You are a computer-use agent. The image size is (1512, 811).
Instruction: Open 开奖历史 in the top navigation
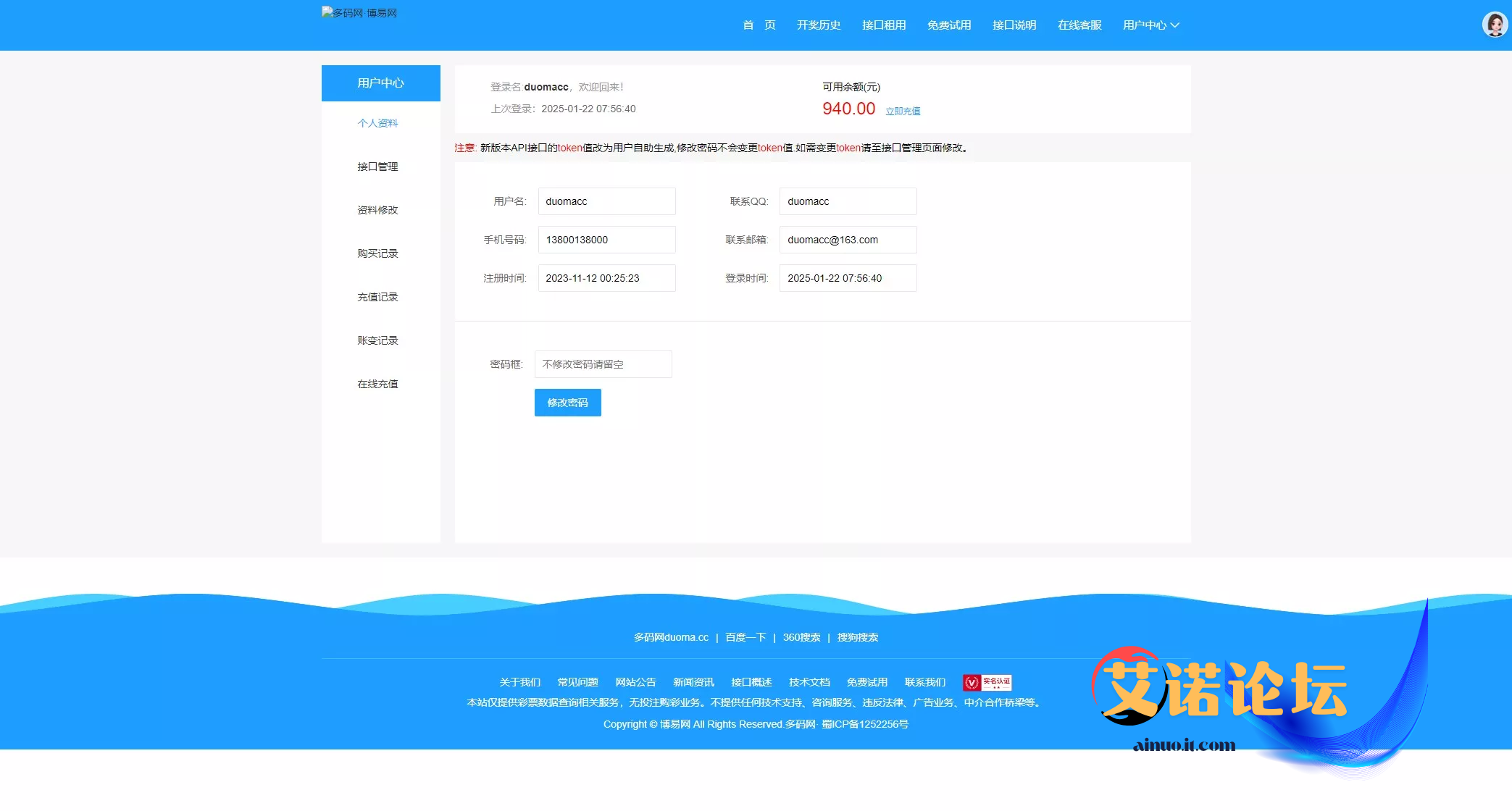point(819,25)
